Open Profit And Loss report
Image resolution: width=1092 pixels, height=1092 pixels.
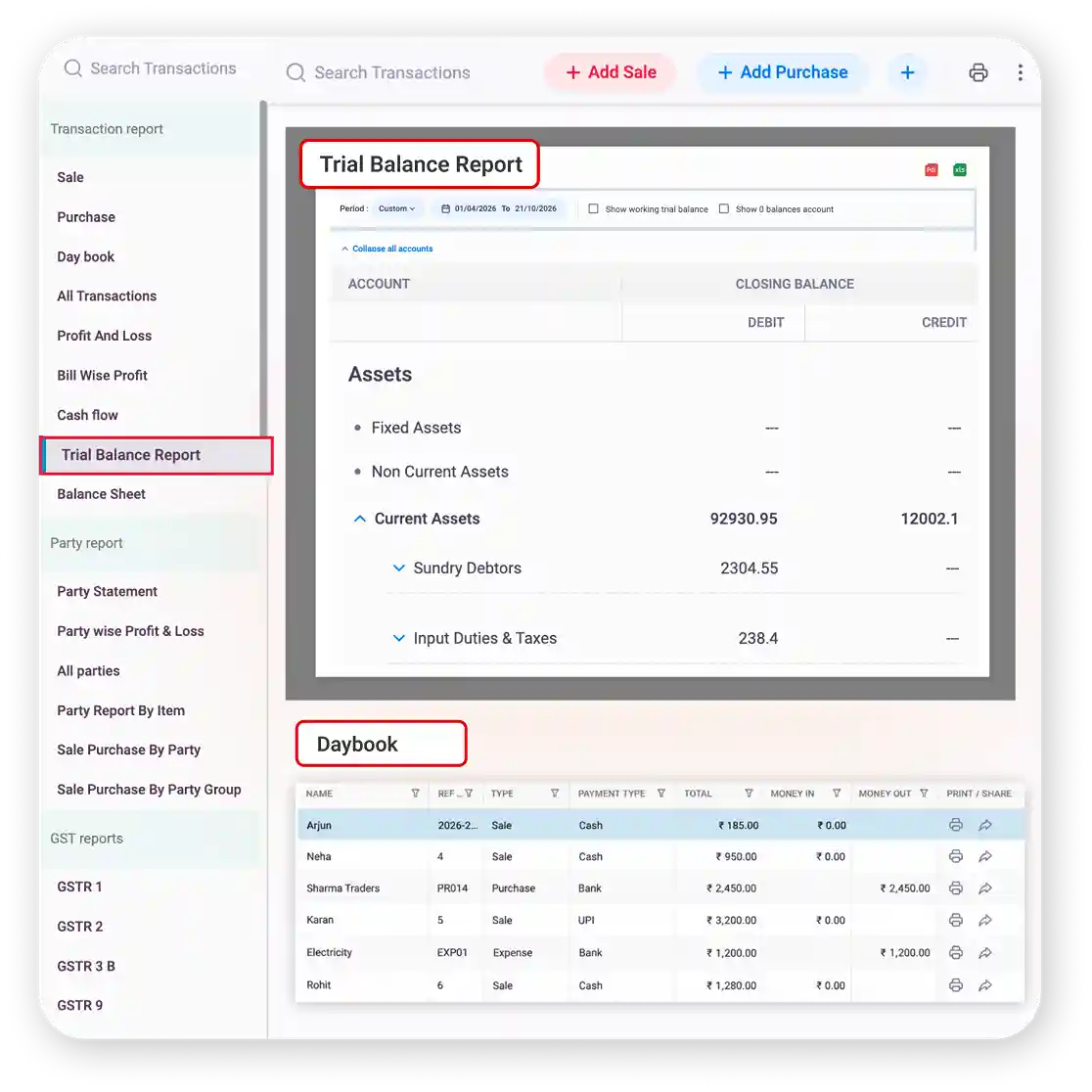click(x=104, y=336)
